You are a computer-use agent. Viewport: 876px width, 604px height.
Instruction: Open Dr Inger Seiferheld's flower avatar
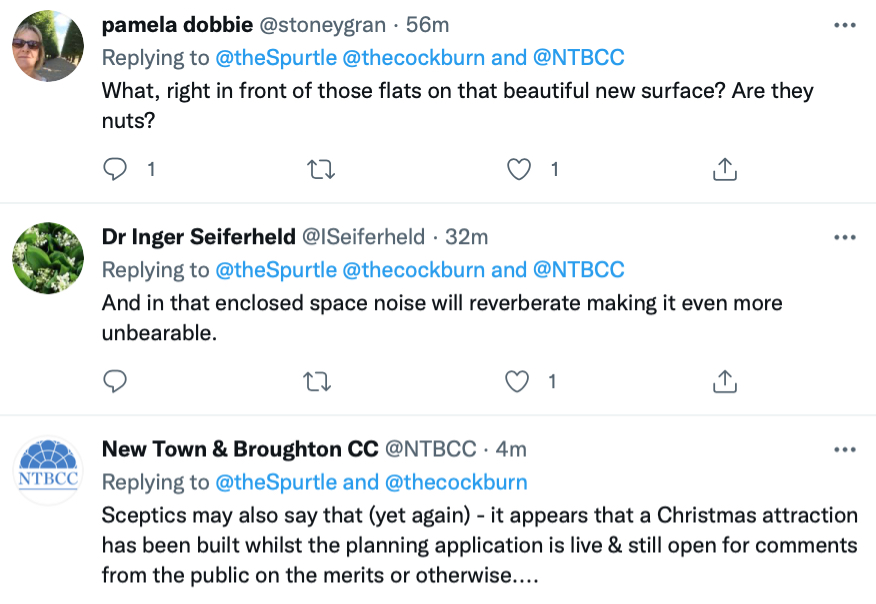48,258
